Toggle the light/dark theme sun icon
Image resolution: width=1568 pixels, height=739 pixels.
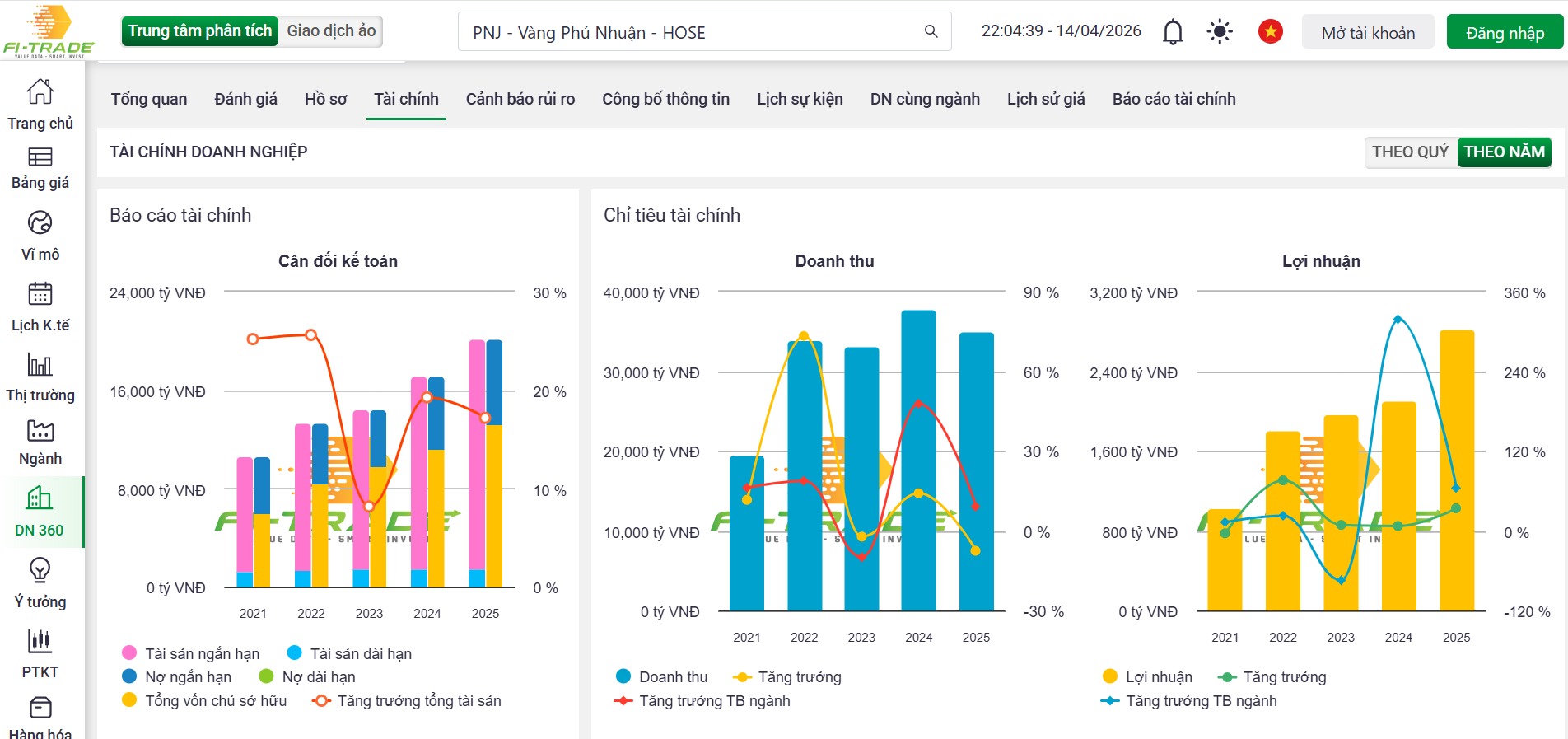pyautogui.click(x=1220, y=32)
